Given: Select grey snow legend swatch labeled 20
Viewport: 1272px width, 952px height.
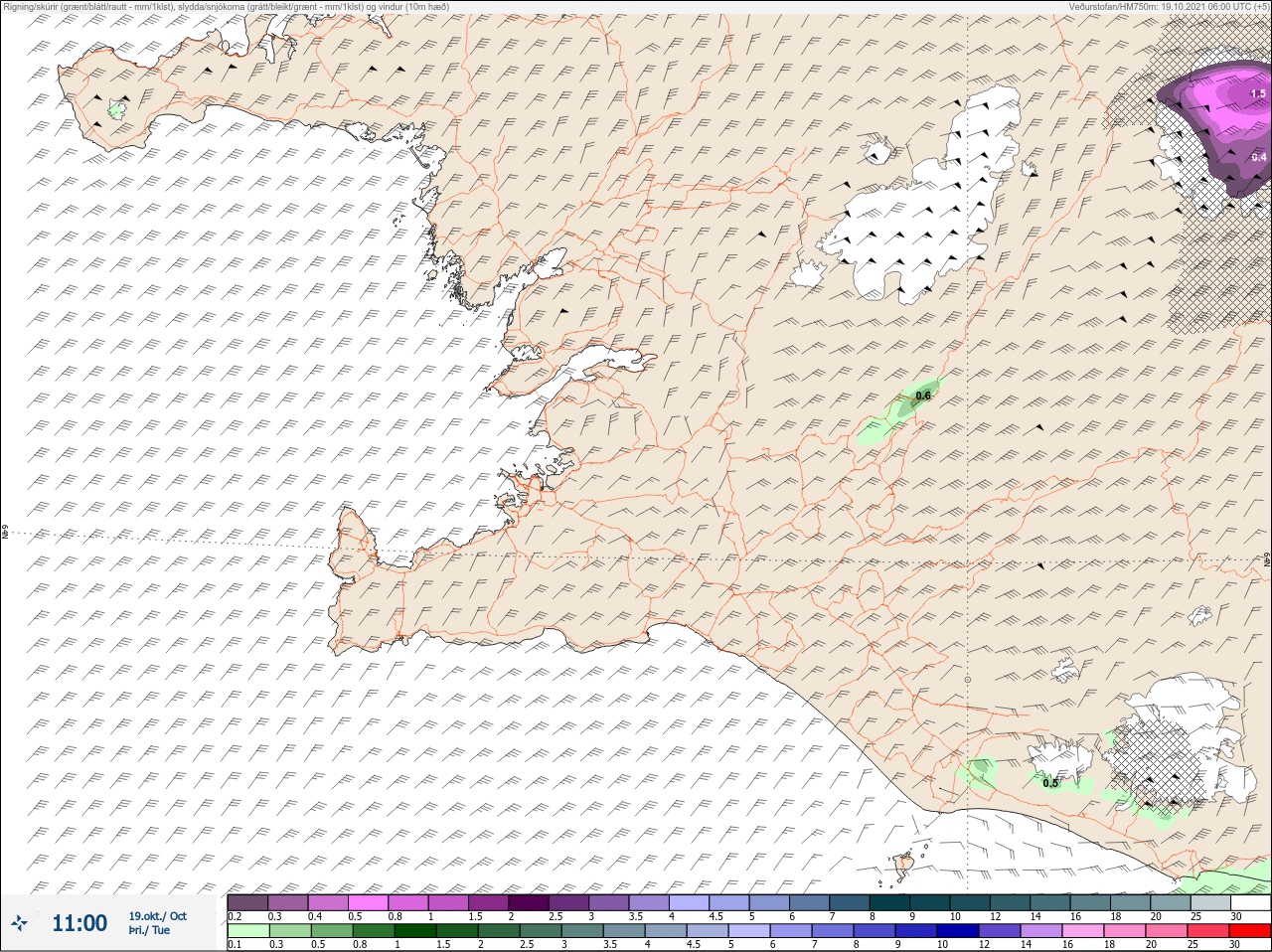Looking at the screenshot, I should (1171, 902).
